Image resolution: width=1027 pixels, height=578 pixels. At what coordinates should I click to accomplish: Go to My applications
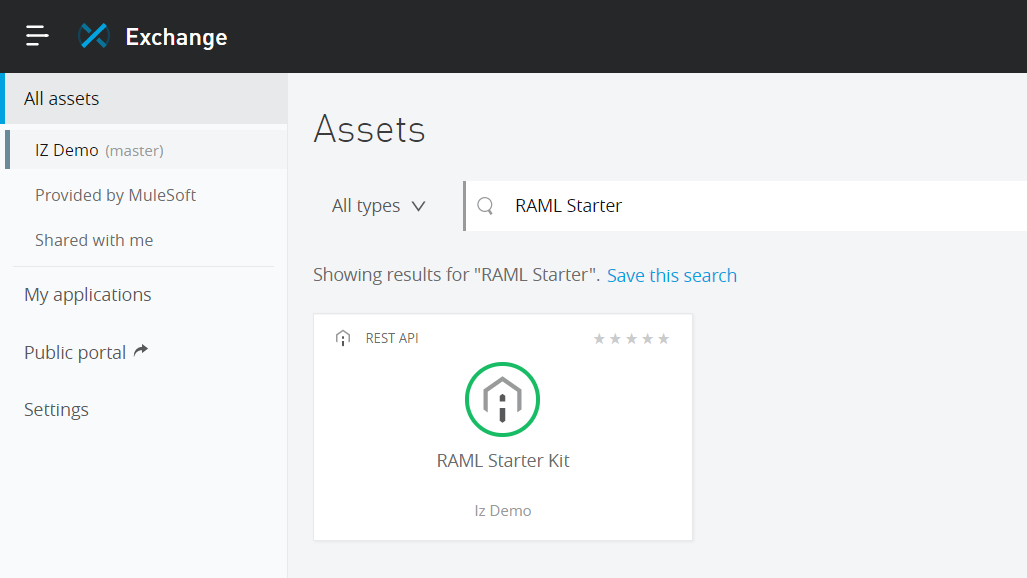coord(88,295)
